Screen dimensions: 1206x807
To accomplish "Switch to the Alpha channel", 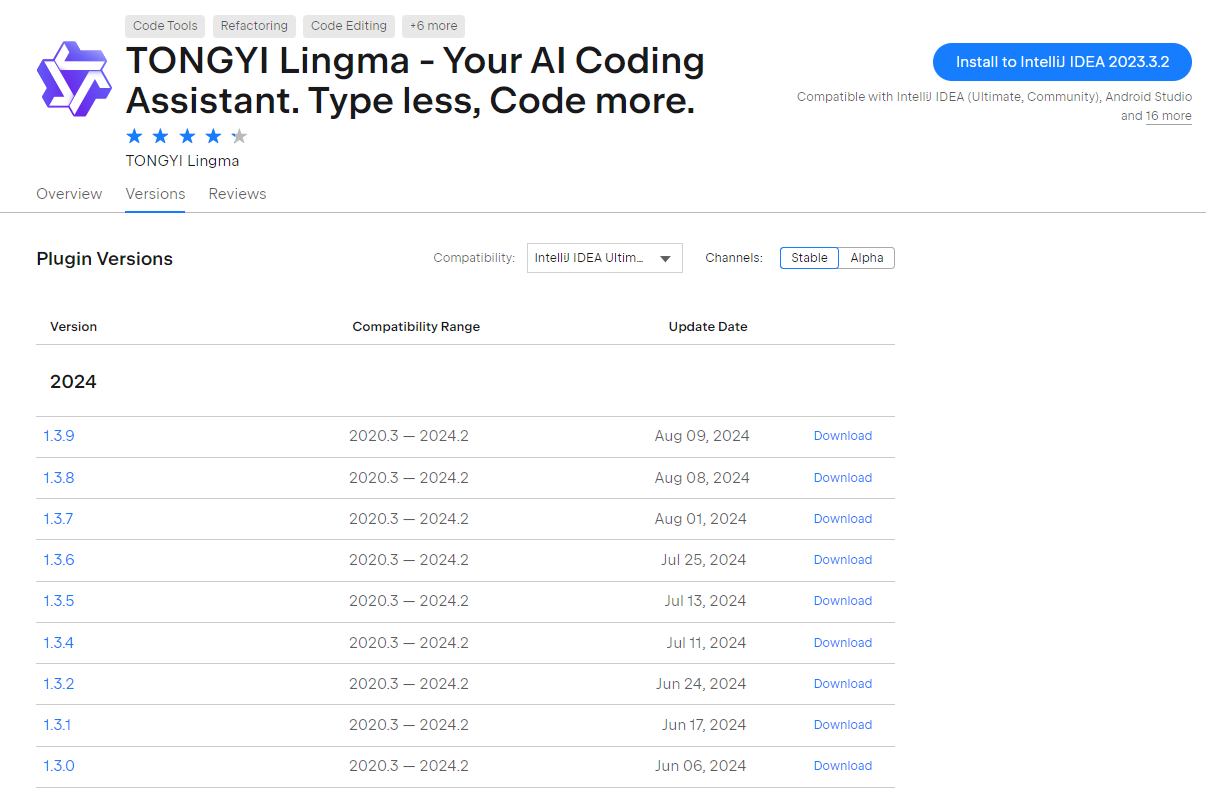I will (x=866, y=258).
